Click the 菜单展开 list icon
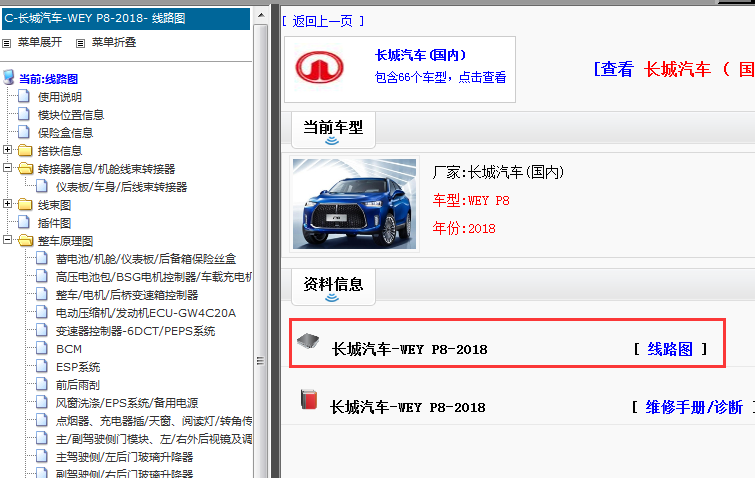 pos(7,43)
